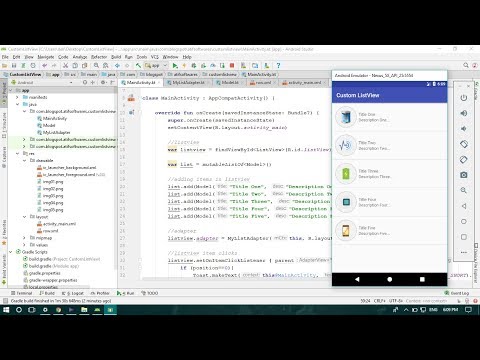Click the emulator sidebar back triangle
Viewport: 480px width, 360px height.
click(464, 206)
